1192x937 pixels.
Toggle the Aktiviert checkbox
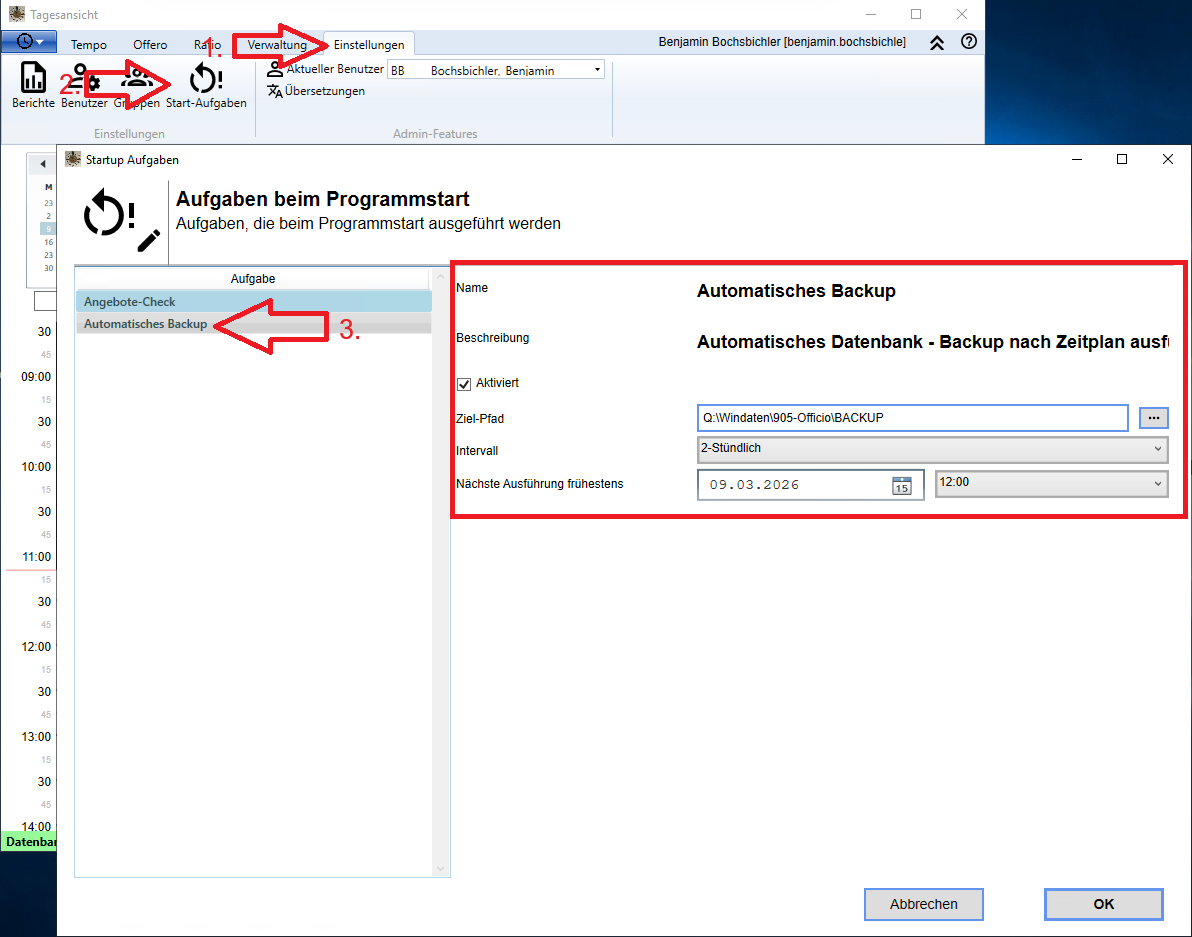coord(464,383)
